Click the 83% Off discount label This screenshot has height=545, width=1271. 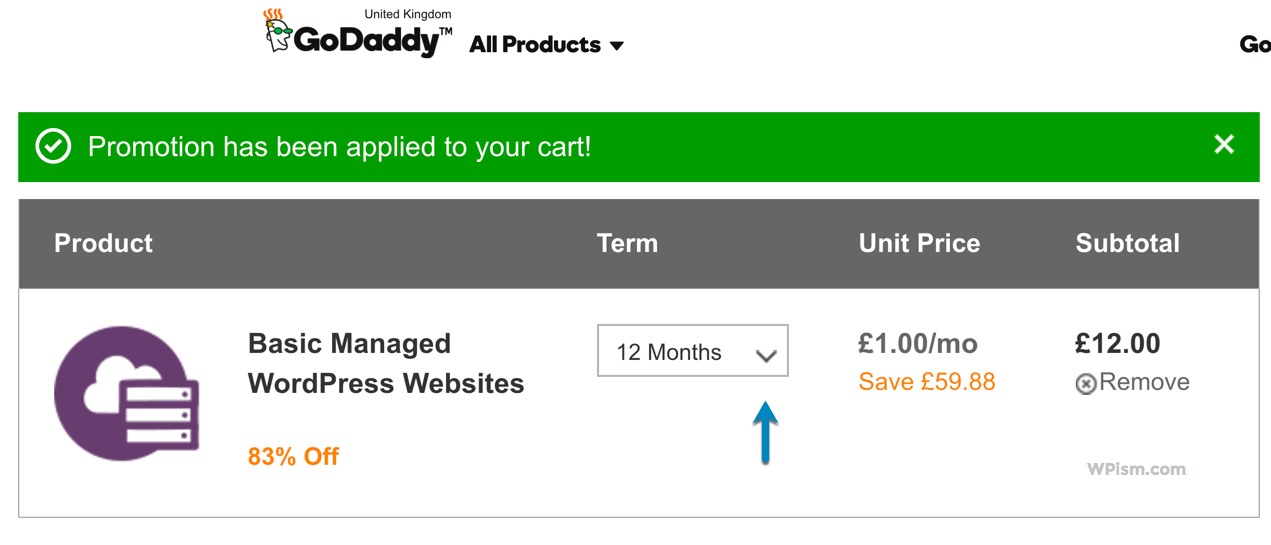pos(293,457)
